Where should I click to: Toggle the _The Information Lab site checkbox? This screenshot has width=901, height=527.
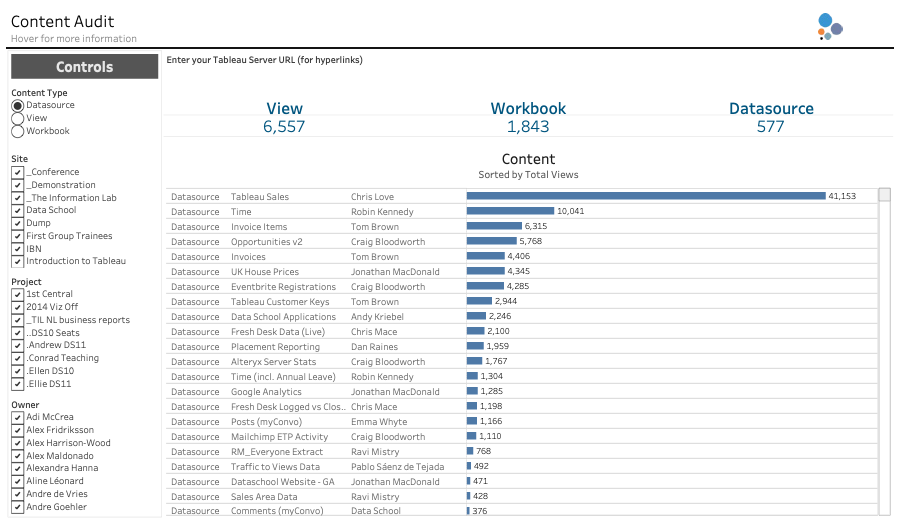(x=17, y=198)
